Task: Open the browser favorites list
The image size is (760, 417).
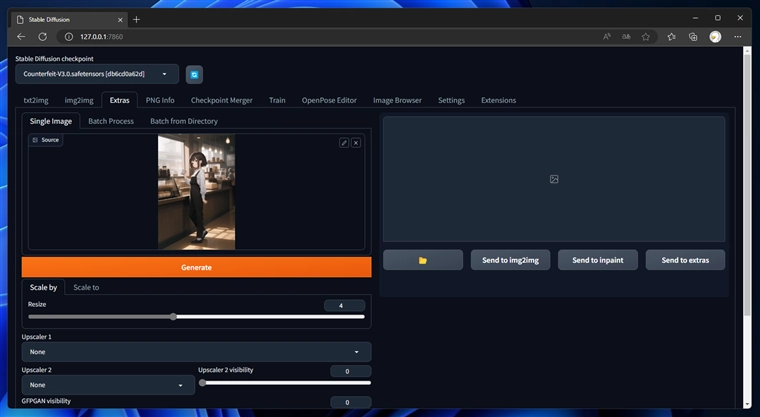Action: [671, 37]
